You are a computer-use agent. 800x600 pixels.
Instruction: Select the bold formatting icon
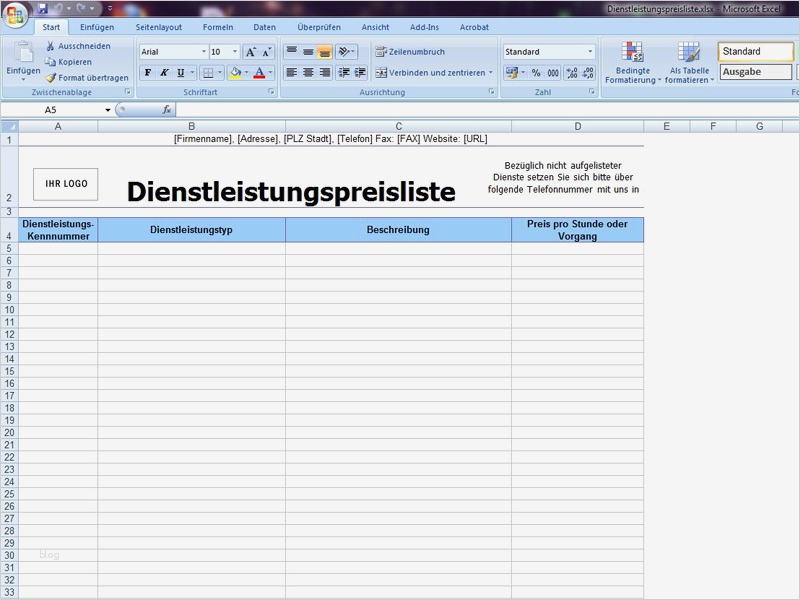pyautogui.click(x=148, y=72)
